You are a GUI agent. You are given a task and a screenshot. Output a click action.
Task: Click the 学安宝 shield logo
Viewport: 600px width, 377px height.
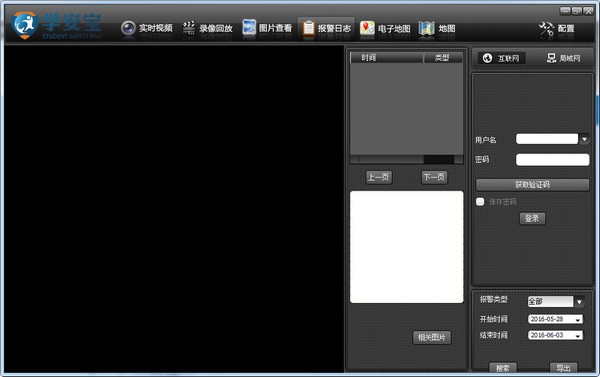click(24, 25)
